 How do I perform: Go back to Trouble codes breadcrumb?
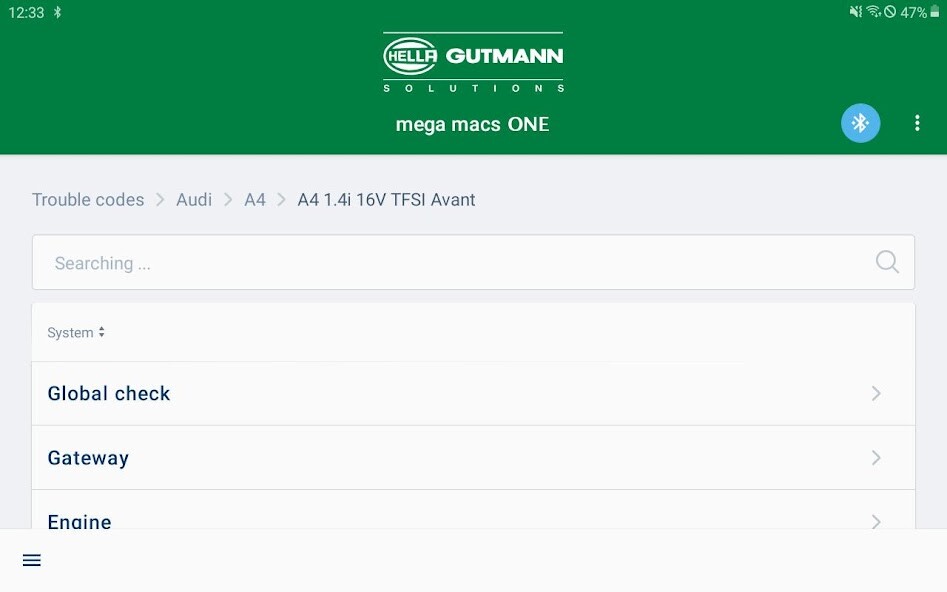(88, 200)
